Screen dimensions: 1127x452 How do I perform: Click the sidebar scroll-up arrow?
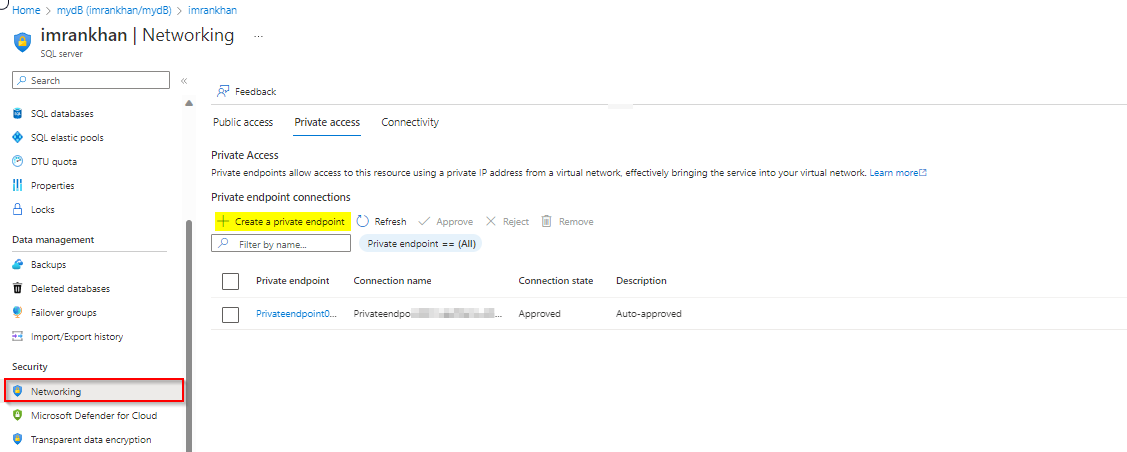(189, 103)
